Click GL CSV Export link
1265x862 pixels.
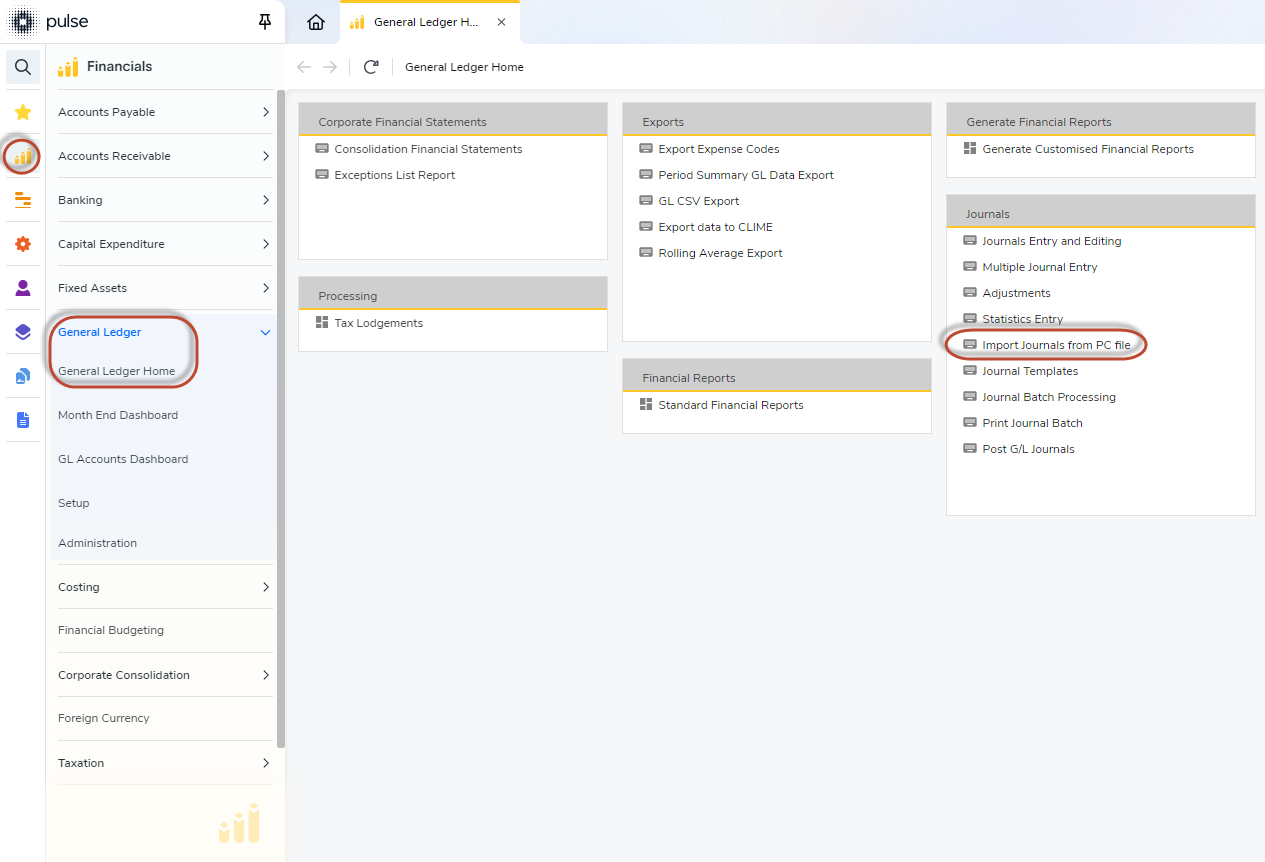[698, 201]
